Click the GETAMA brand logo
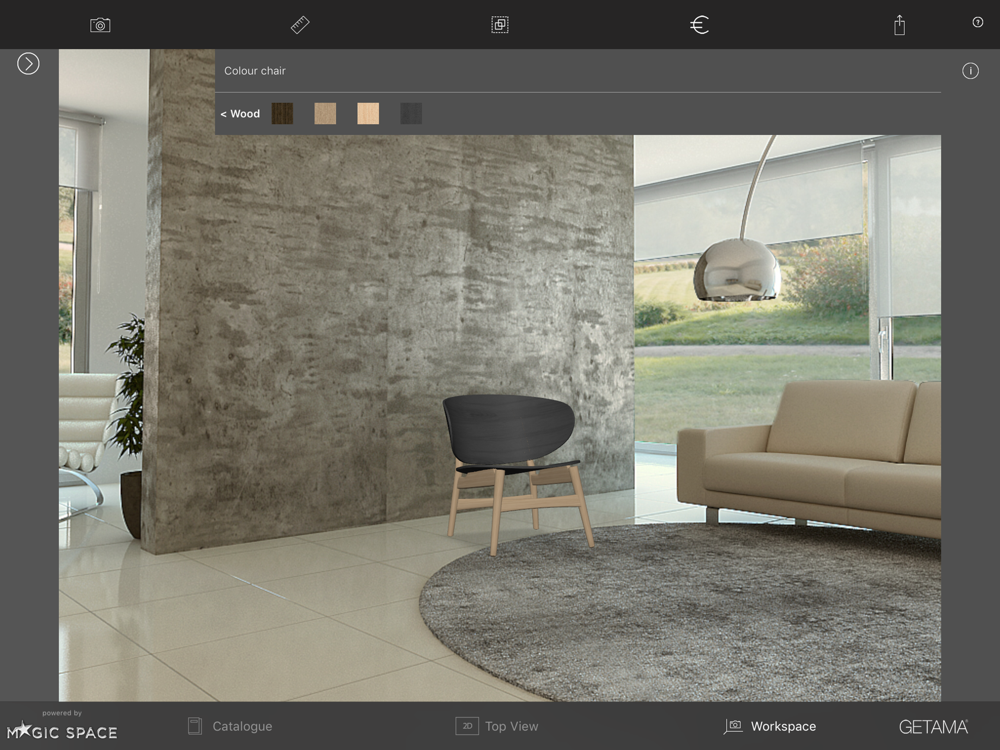 pos(933,727)
